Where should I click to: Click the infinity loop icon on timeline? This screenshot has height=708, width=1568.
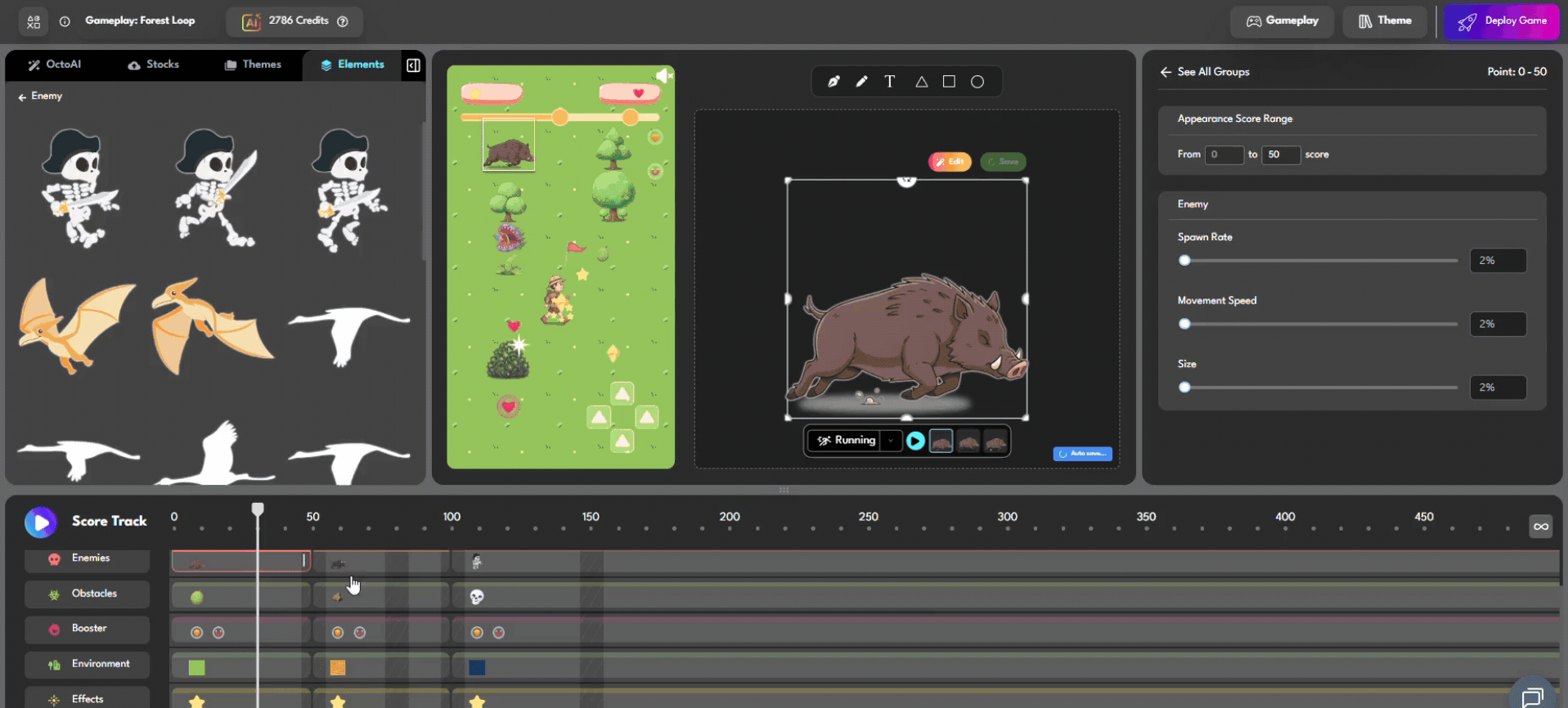click(1540, 526)
